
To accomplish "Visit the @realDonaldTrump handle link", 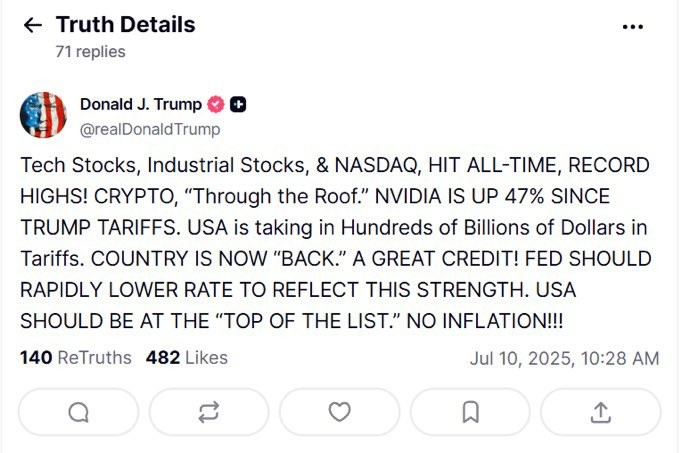I will (150, 130).
